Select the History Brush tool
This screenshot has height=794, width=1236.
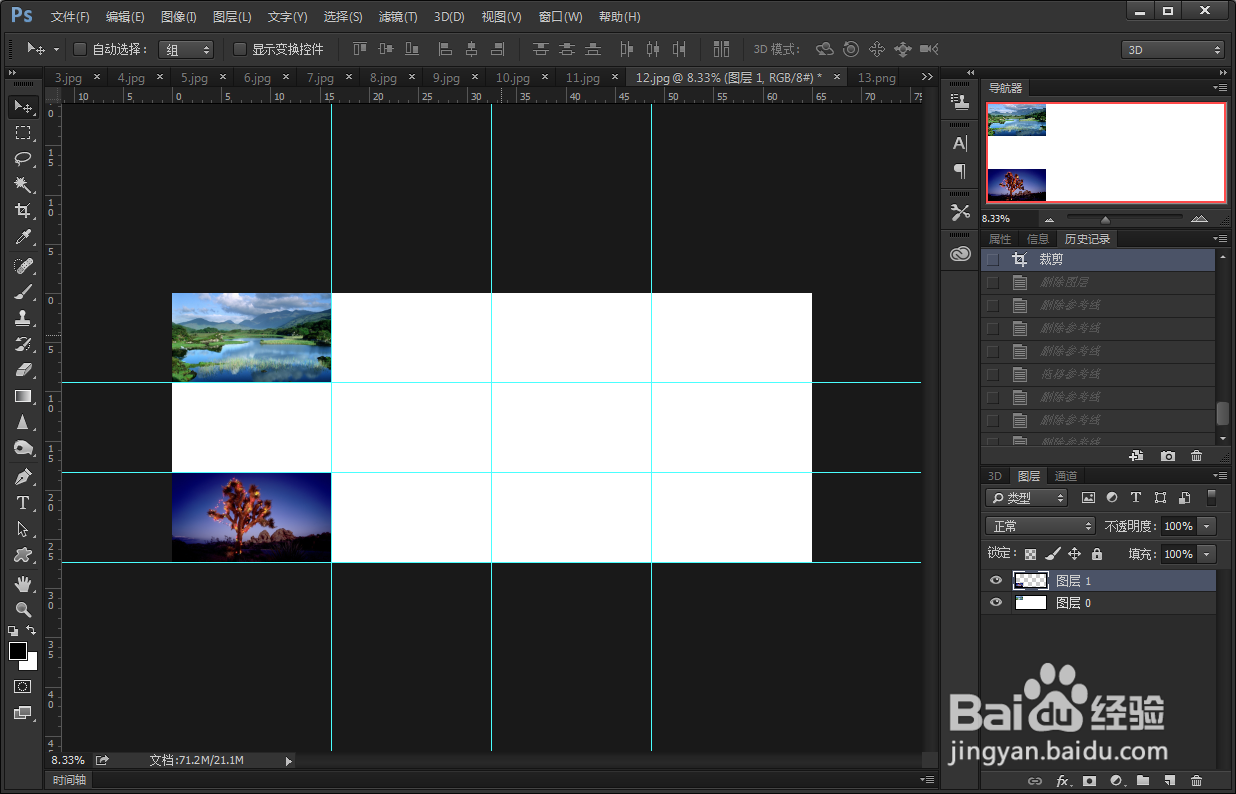[23, 344]
